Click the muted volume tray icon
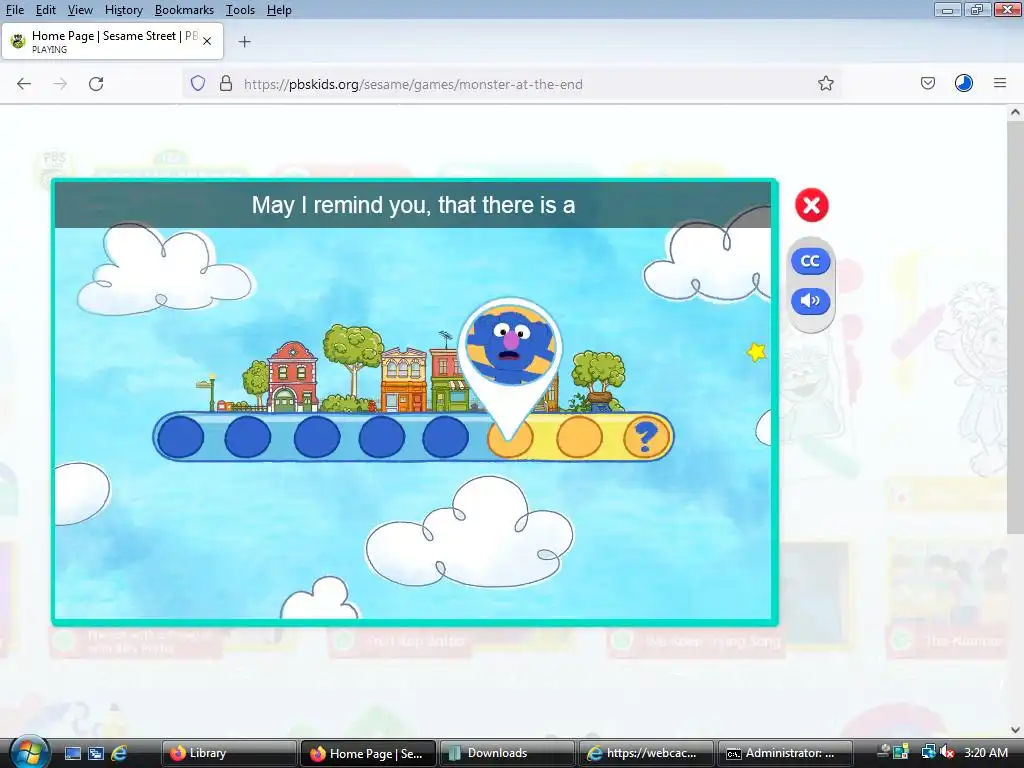The width and height of the screenshot is (1024, 768). click(946, 753)
